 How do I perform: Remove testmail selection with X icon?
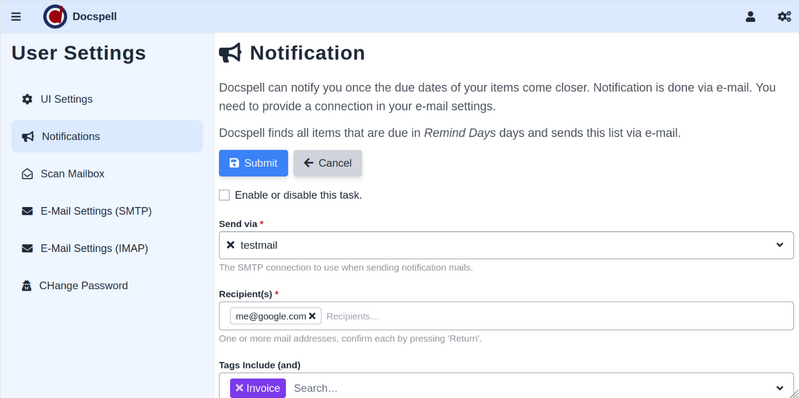[x=230, y=245]
